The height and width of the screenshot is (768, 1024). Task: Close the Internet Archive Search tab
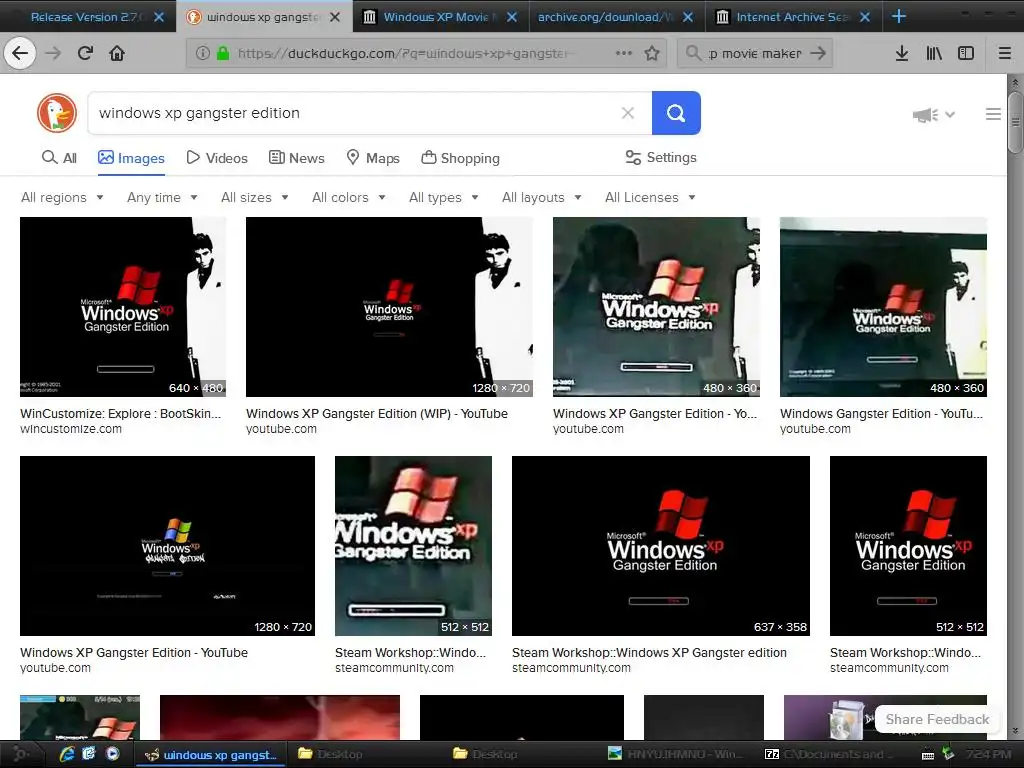pos(865,17)
